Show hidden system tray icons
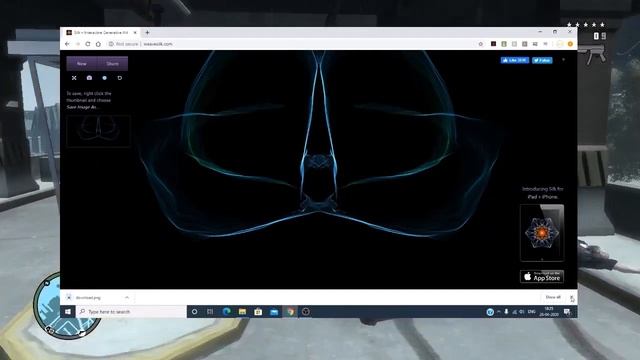The image size is (640, 360). [499, 312]
